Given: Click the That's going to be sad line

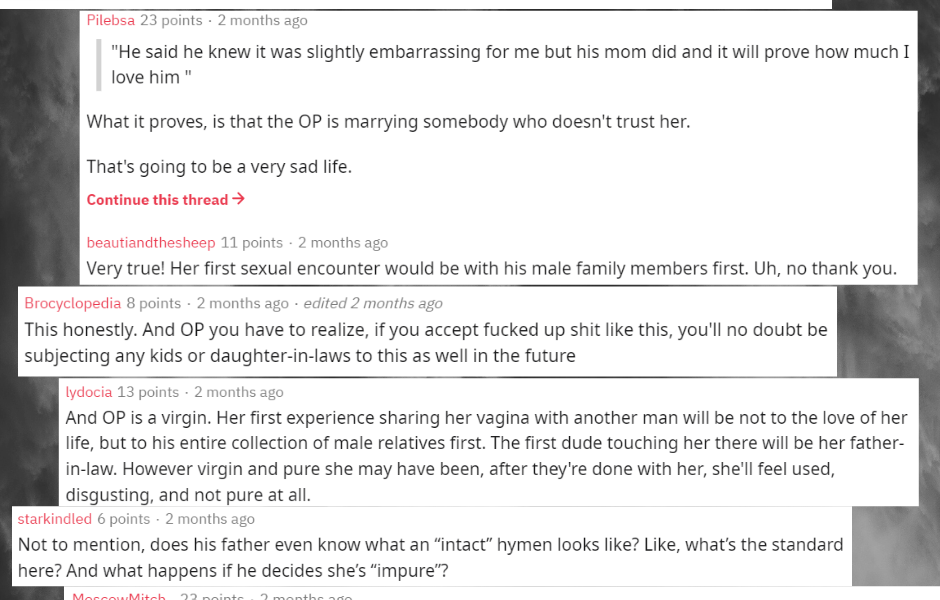Looking at the screenshot, I should coord(219,167).
